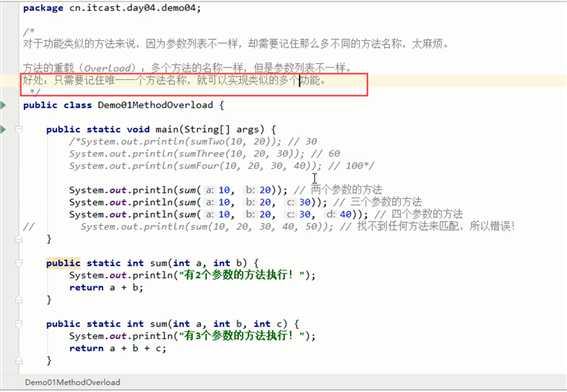Click parameter value 40 after hint 'd:'
567x392 pixels.
[346, 214]
